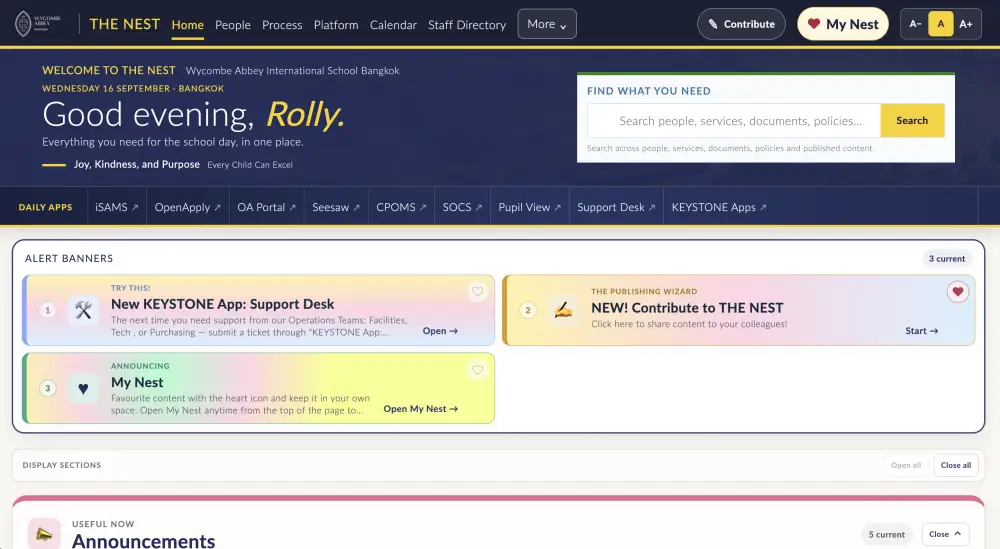The height and width of the screenshot is (549, 1000).
Task: Click the Announcements heading
Action: 143,541
